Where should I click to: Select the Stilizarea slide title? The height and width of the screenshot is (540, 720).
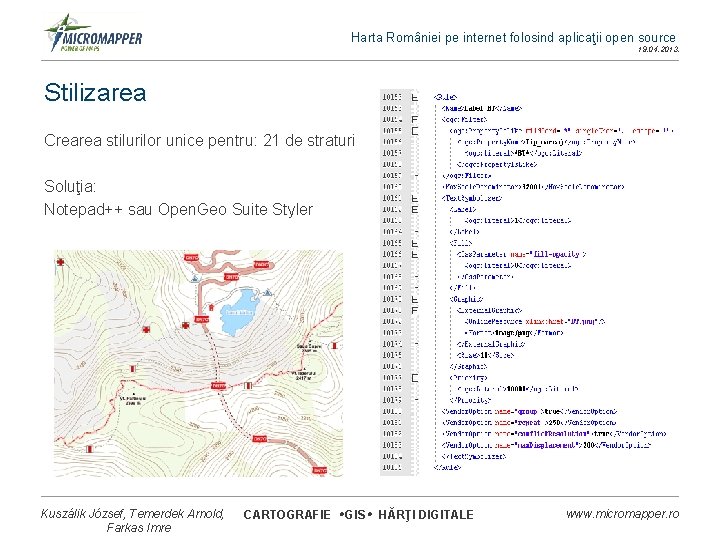[x=95, y=92]
